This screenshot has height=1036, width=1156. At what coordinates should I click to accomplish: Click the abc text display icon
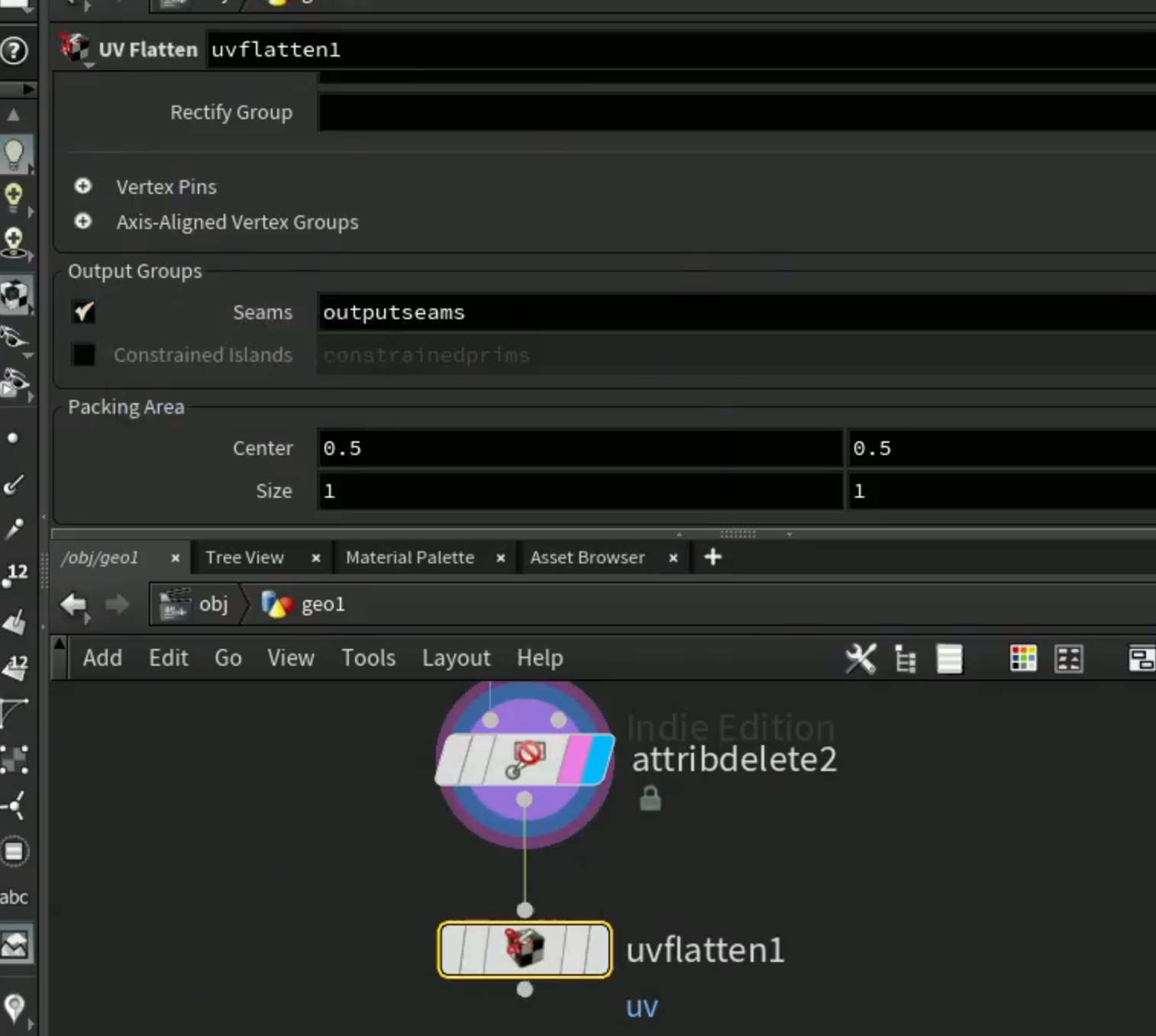click(x=14, y=897)
